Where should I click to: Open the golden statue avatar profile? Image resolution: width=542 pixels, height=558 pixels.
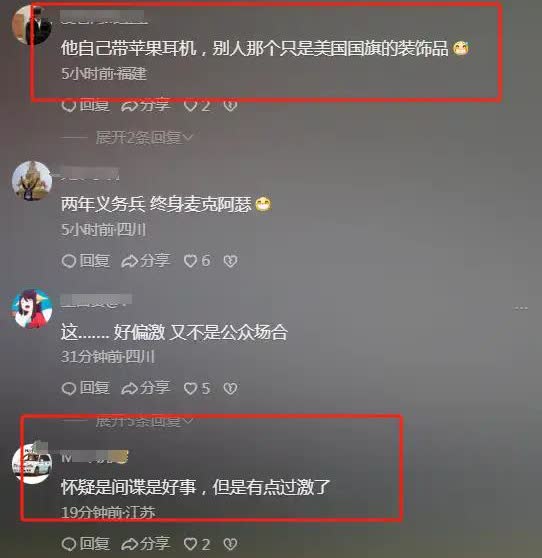(32, 181)
